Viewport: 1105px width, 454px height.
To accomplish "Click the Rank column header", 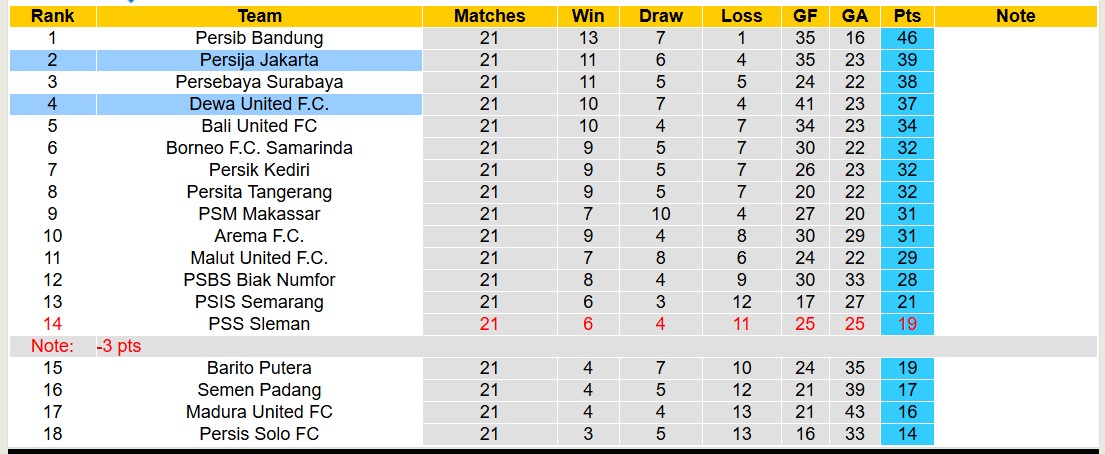I will [x=52, y=16].
